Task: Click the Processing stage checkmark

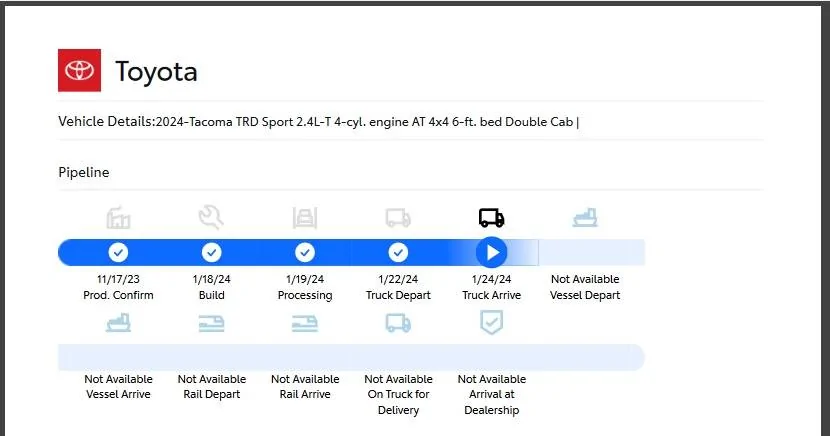Action: [x=305, y=252]
